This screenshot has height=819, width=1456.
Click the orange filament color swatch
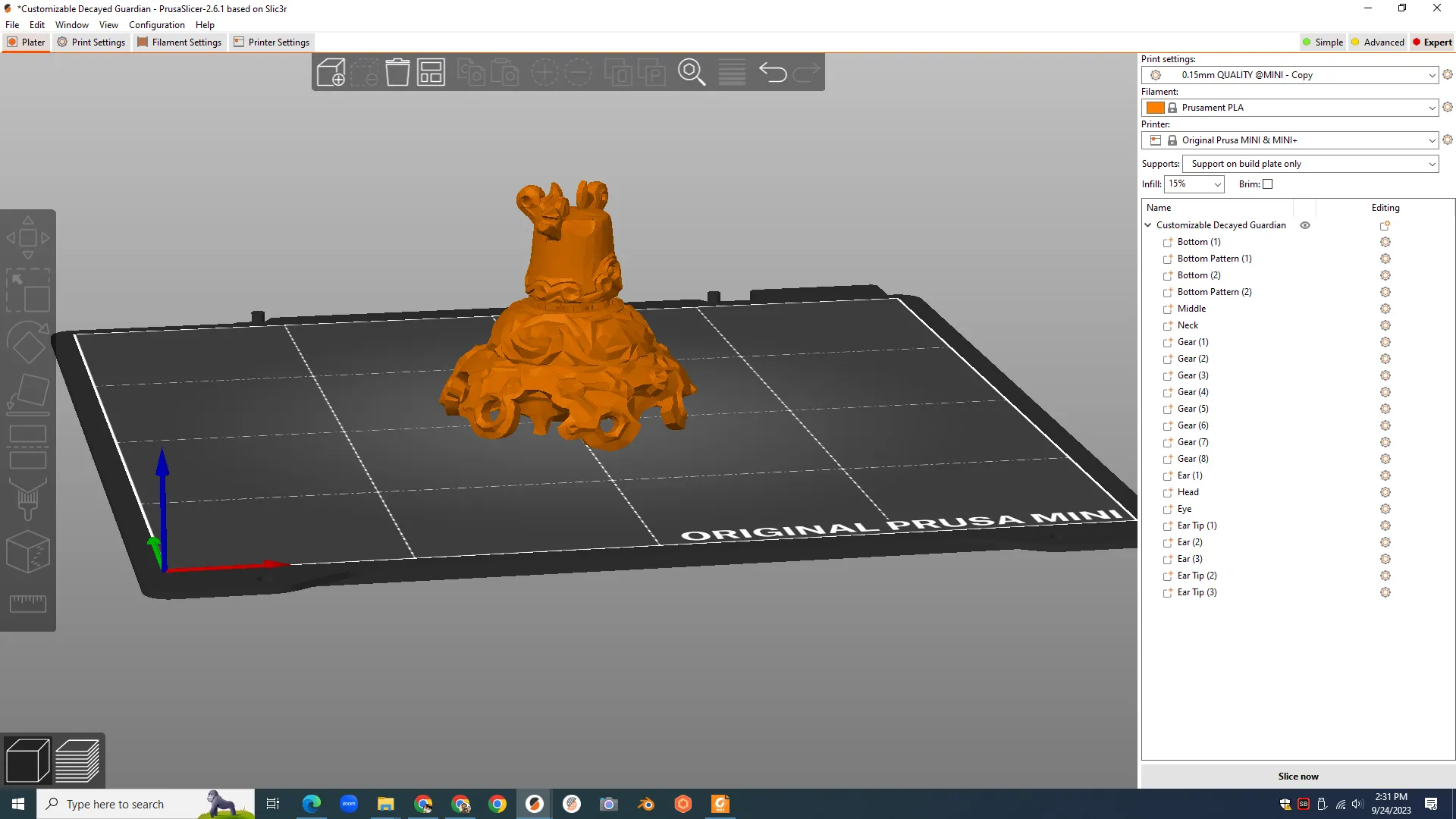[x=1155, y=108]
